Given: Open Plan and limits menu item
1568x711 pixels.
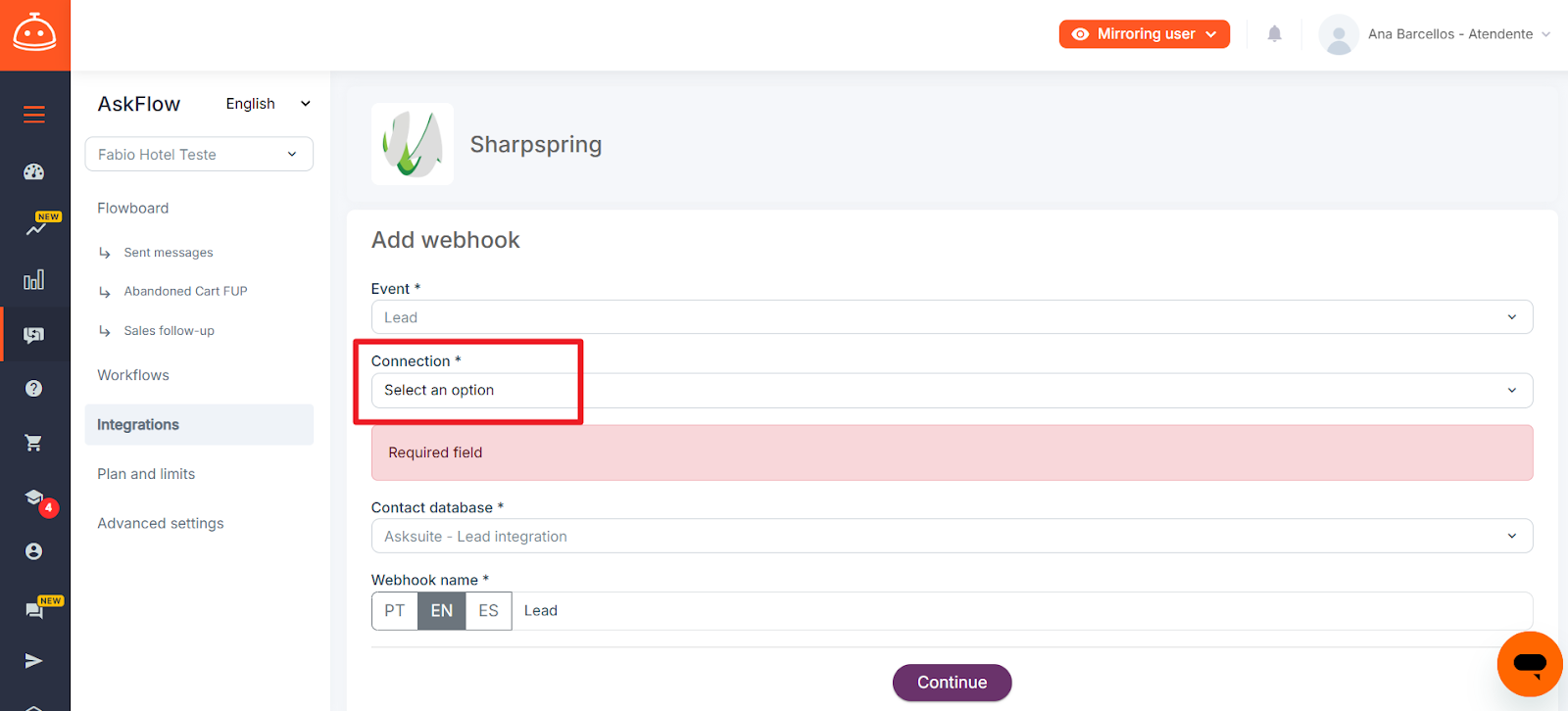Looking at the screenshot, I should pyautogui.click(x=146, y=474).
